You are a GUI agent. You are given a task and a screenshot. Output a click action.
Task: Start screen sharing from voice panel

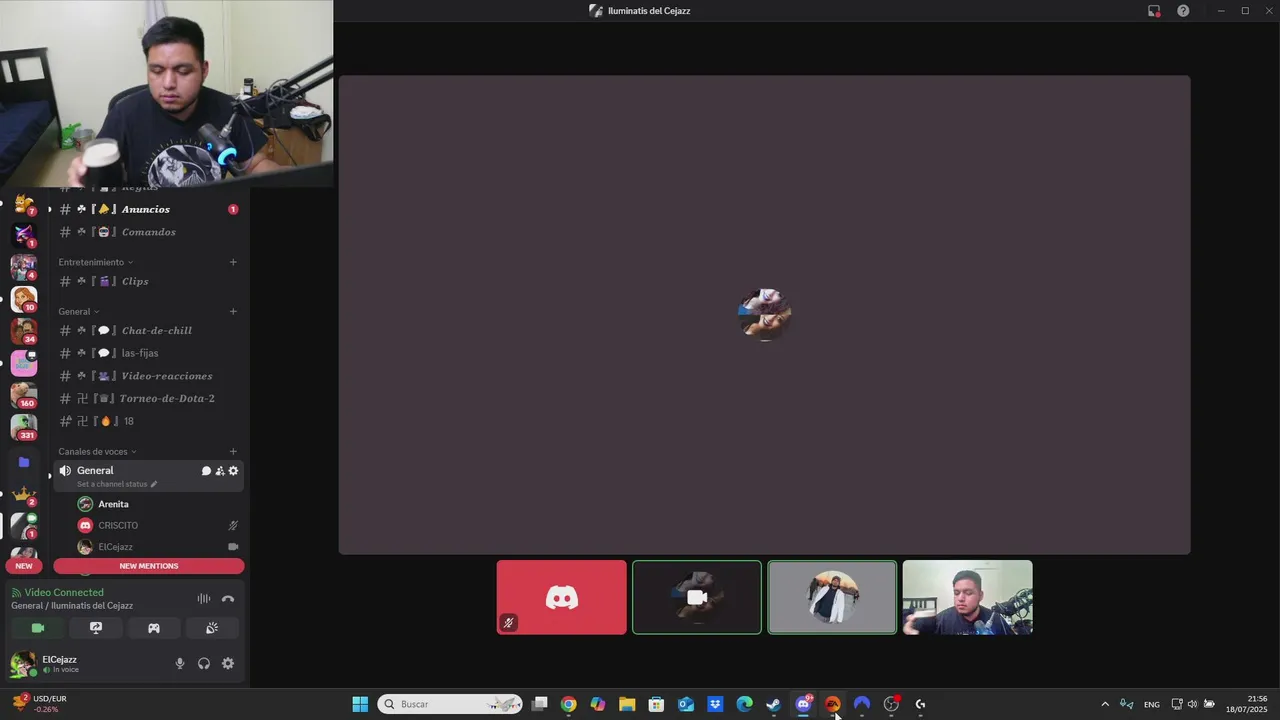click(x=96, y=628)
